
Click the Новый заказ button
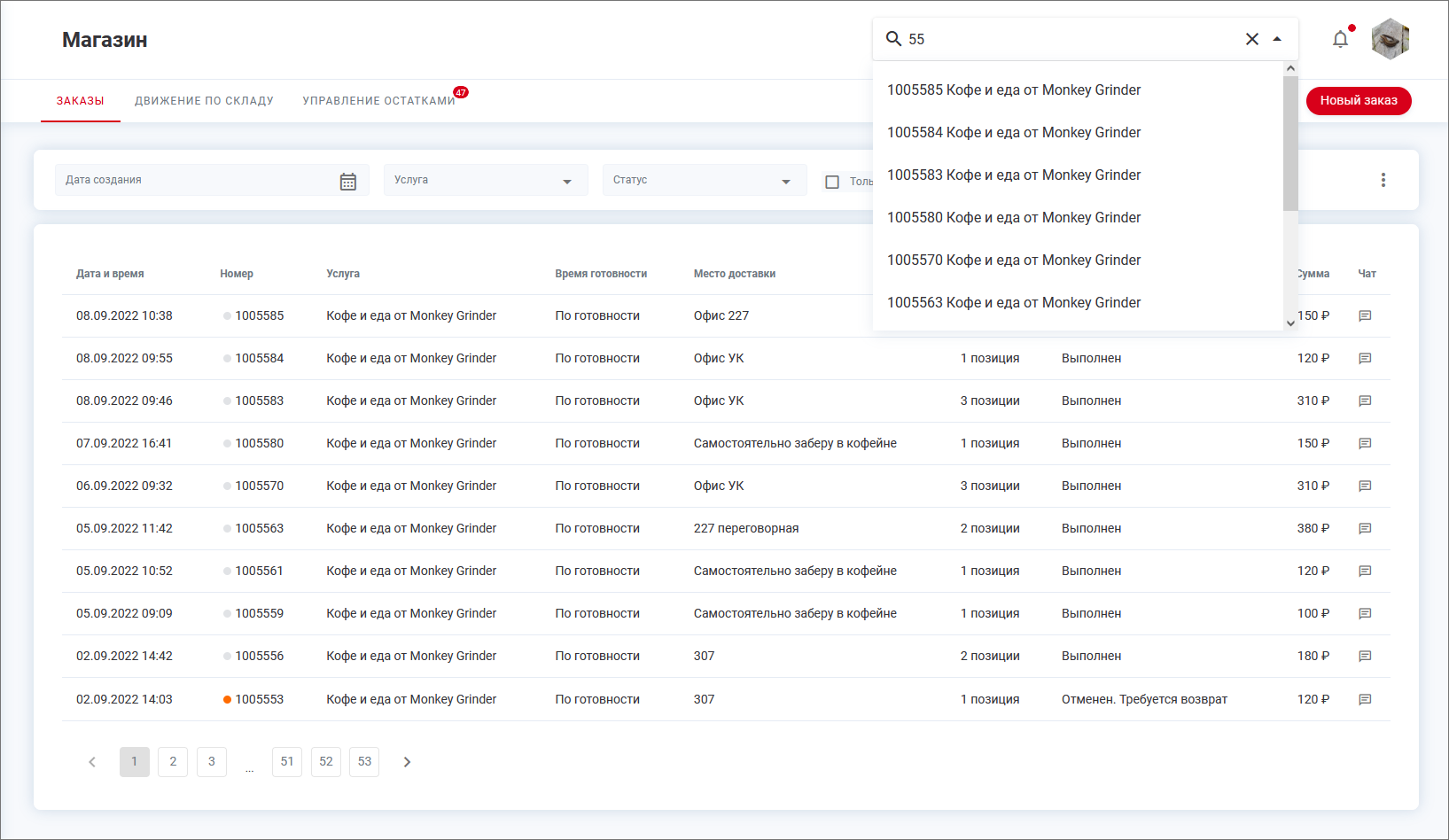1358,101
